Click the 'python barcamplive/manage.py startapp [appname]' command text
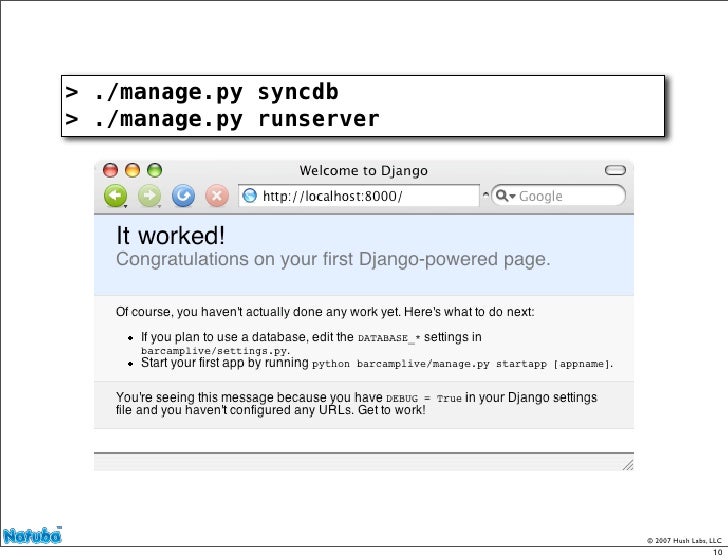The width and height of the screenshot is (728, 560). tap(462, 364)
